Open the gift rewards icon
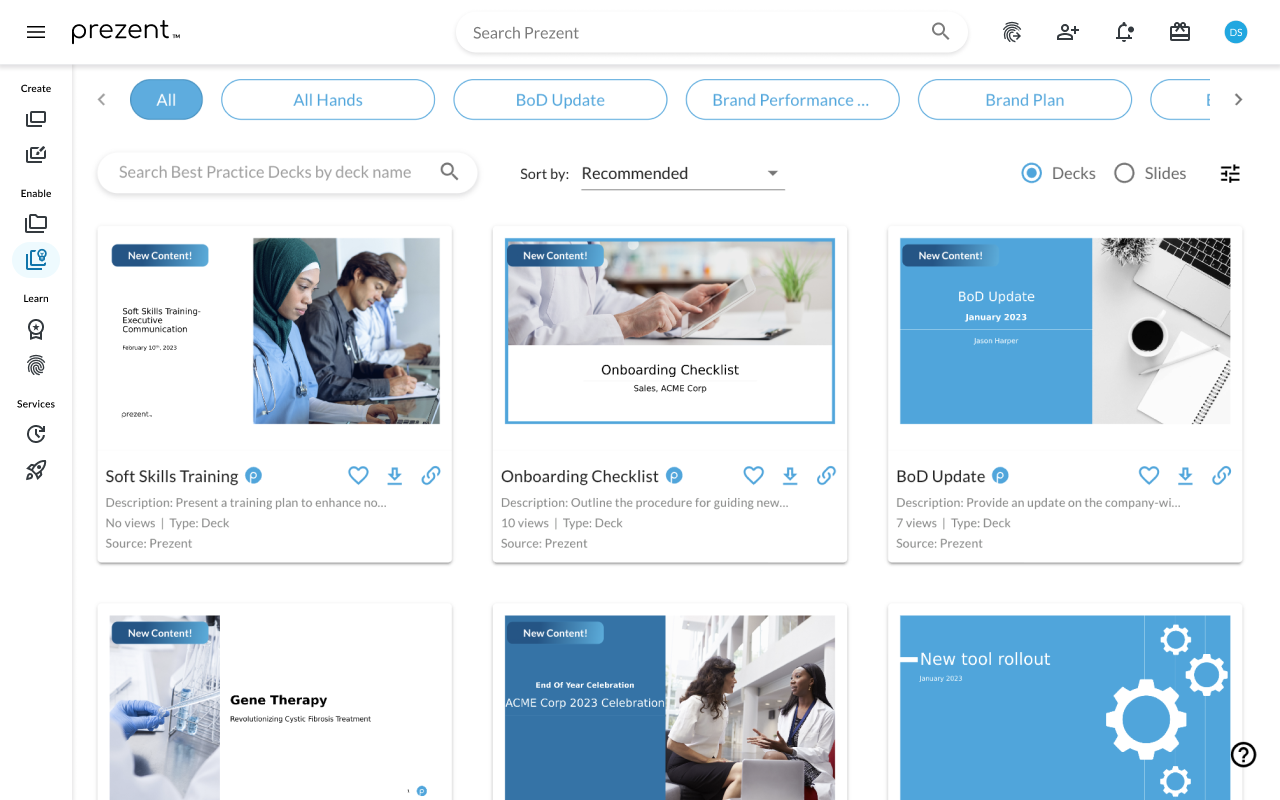Image resolution: width=1280 pixels, height=800 pixels. coord(1180,32)
